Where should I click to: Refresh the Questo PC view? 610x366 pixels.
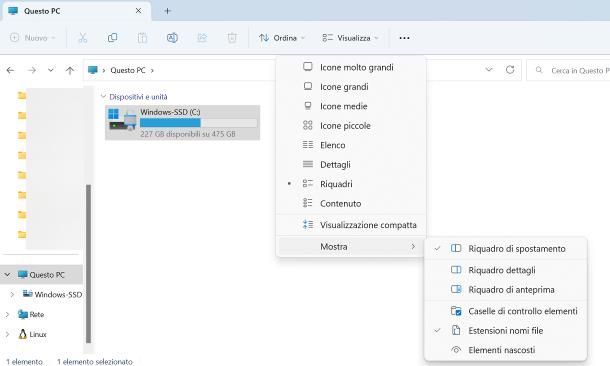[510, 70]
